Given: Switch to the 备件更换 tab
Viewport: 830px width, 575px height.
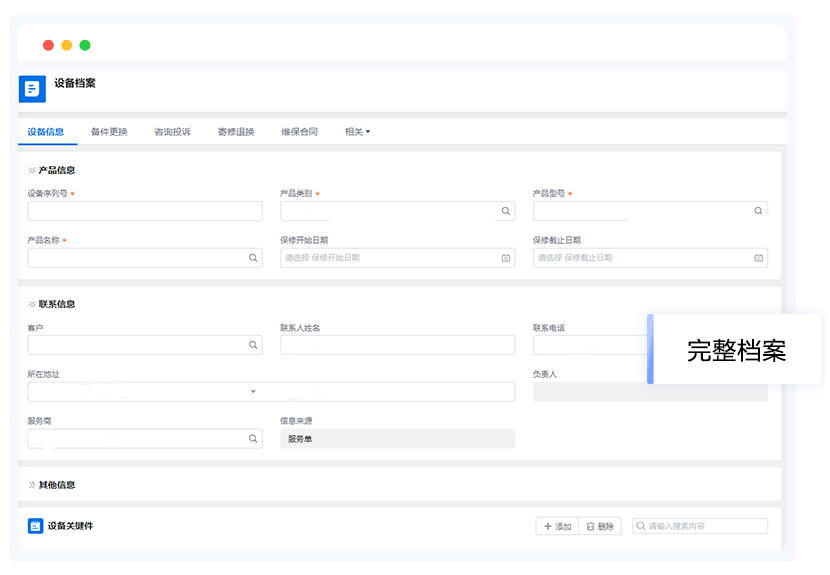Looking at the screenshot, I should tap(109, 132).
